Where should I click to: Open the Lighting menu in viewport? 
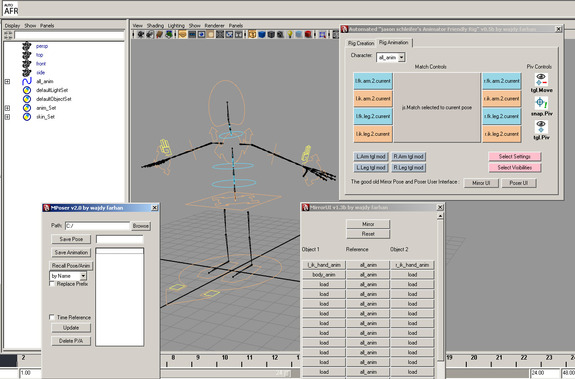click(176, 26)
